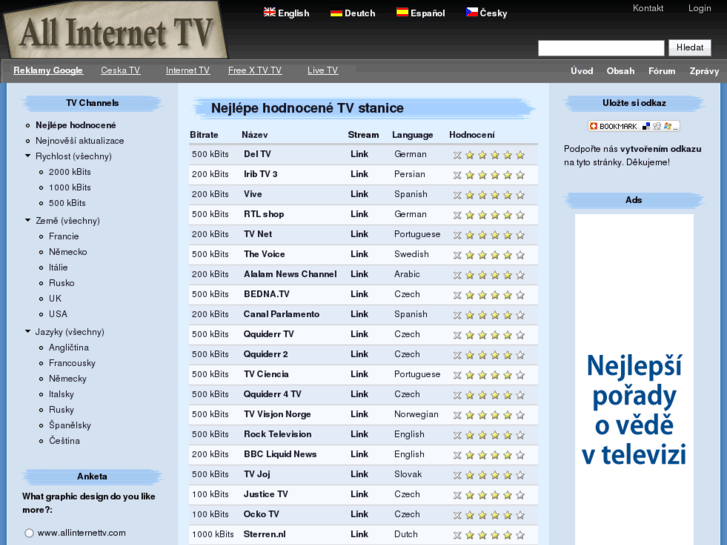Click the X rating icon for Rock Television
Viewport: 727px width, 545px height.
point(457,435)
